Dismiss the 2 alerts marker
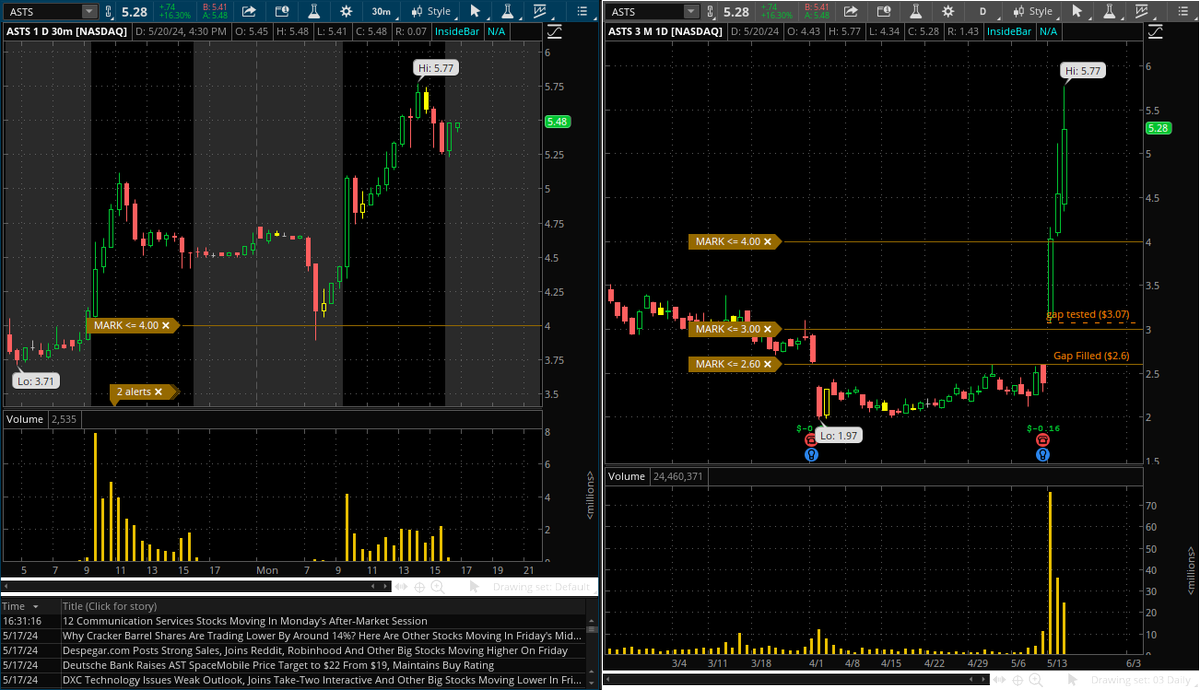The image size is (1200, 690). pyautogui.click(x=158, y=392)
